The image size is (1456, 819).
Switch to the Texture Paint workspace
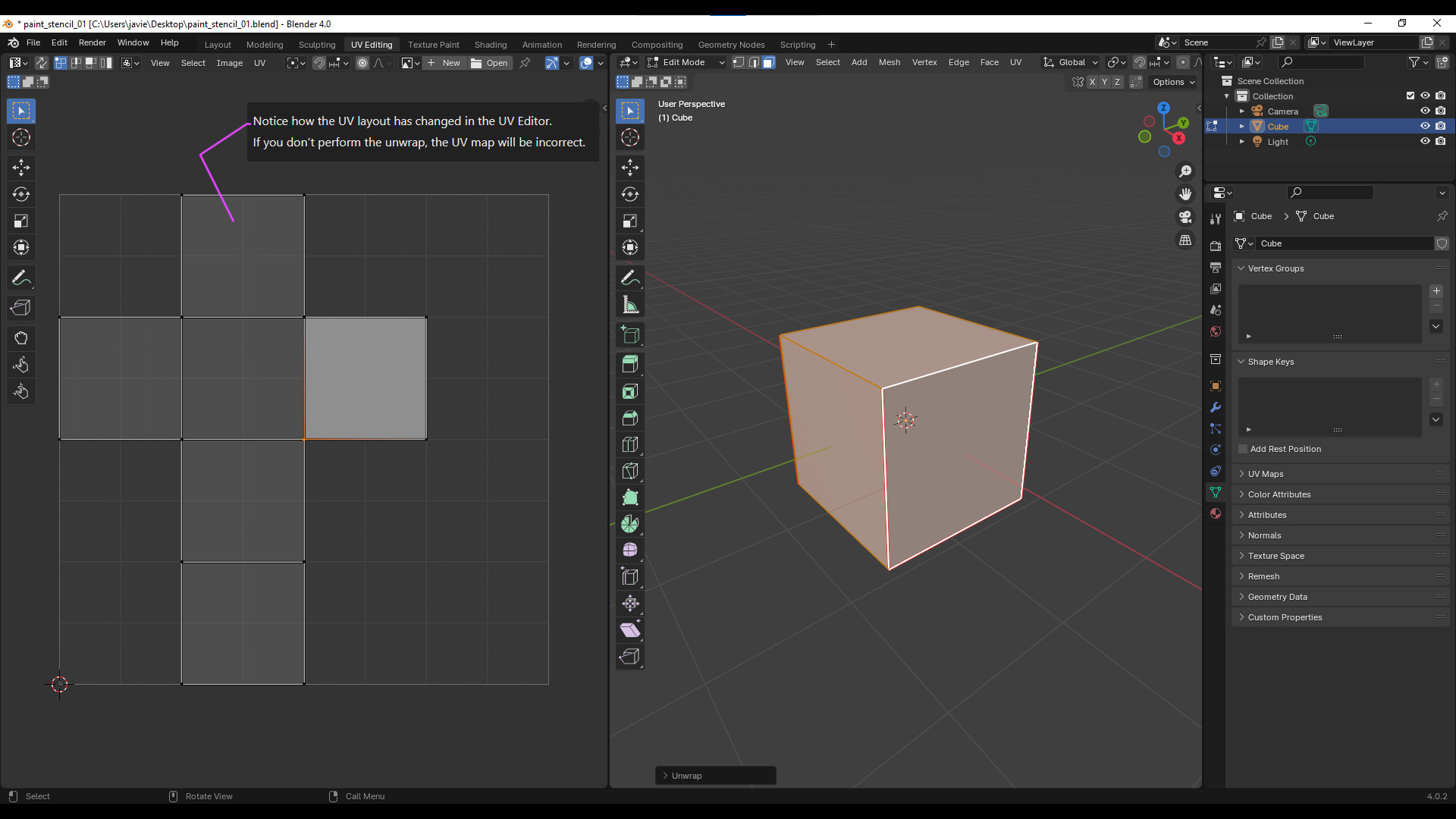434,45
